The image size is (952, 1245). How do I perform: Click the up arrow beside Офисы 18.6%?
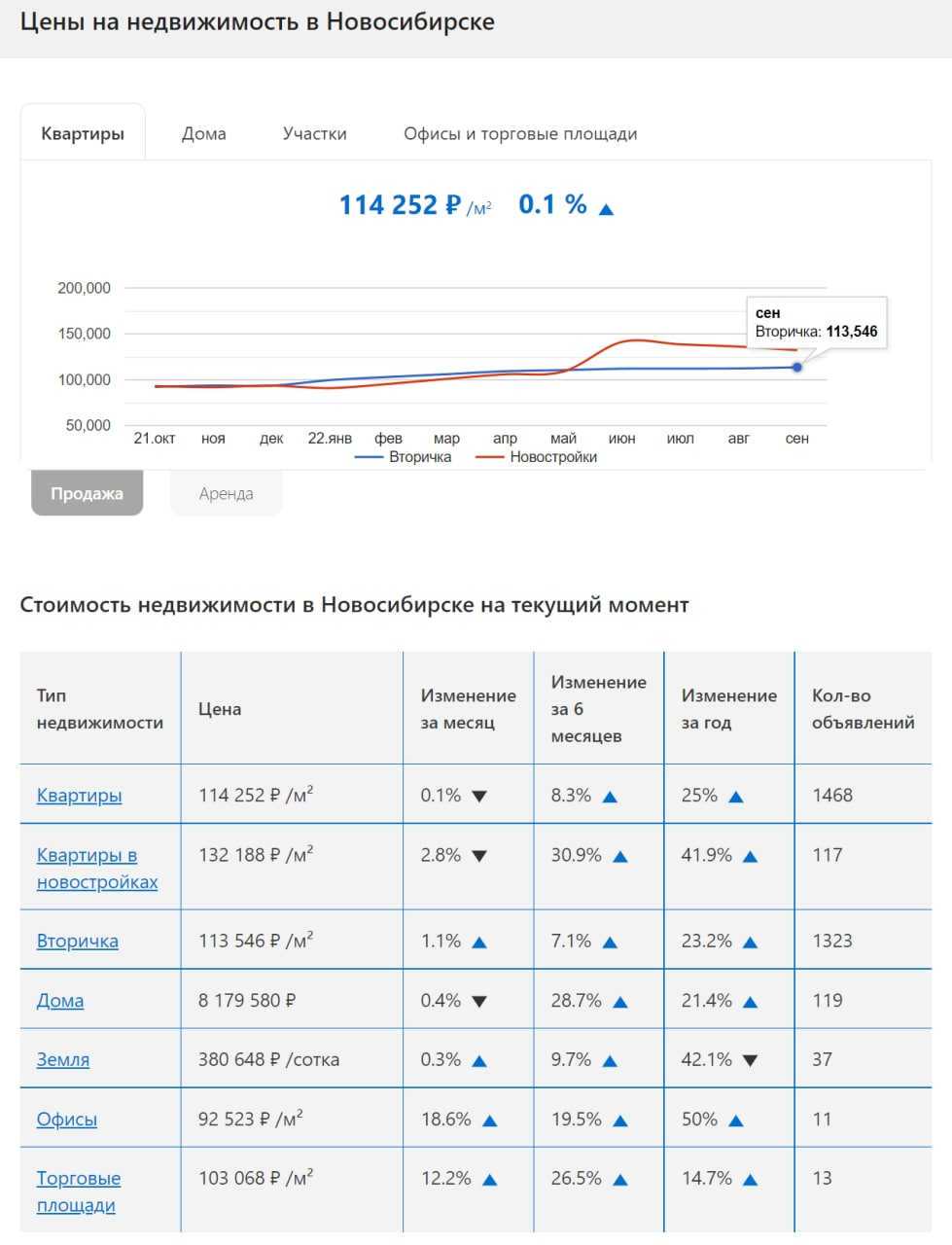pos(490,1120)
